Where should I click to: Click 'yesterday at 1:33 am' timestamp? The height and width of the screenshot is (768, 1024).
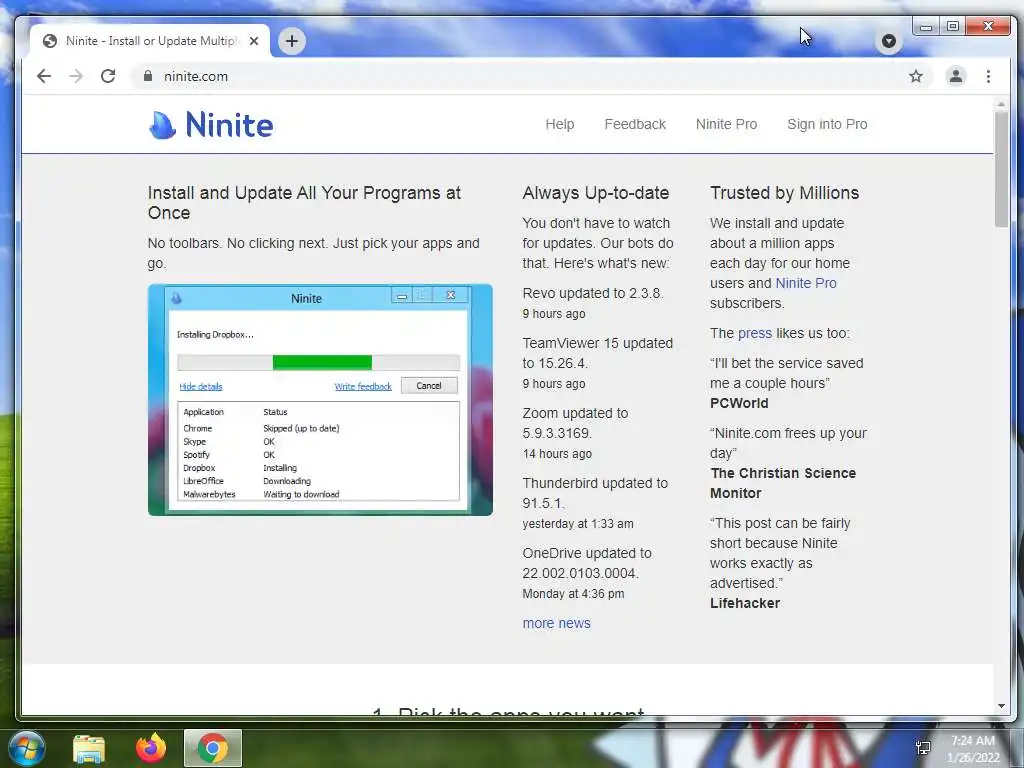pyautogui.click(x=578, y=524)
